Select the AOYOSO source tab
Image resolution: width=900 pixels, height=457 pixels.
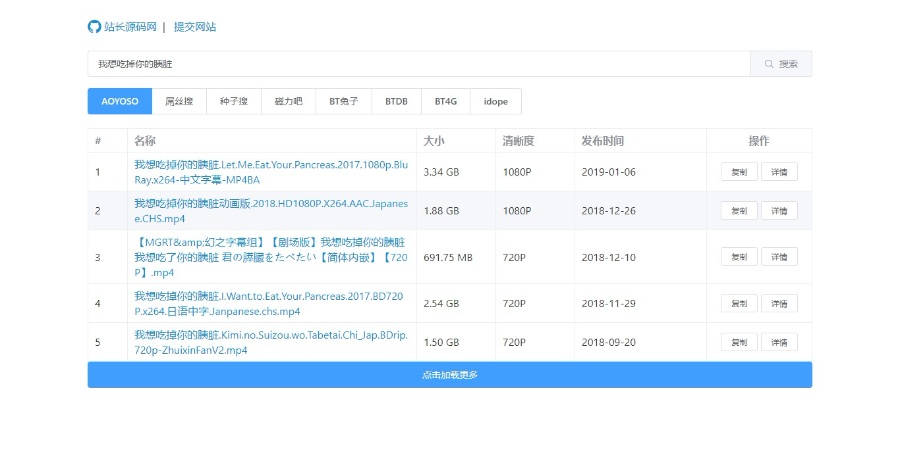pos(119,101)
